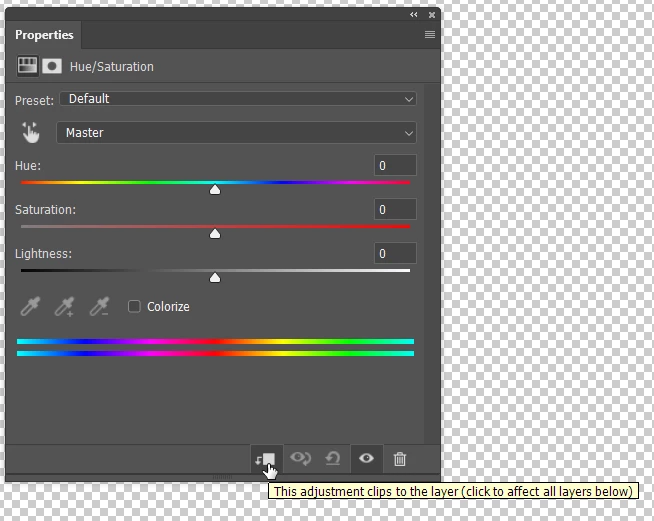Open the Properties panel flyout menu
Screen dimensions: 654x521
click(430, 35)
